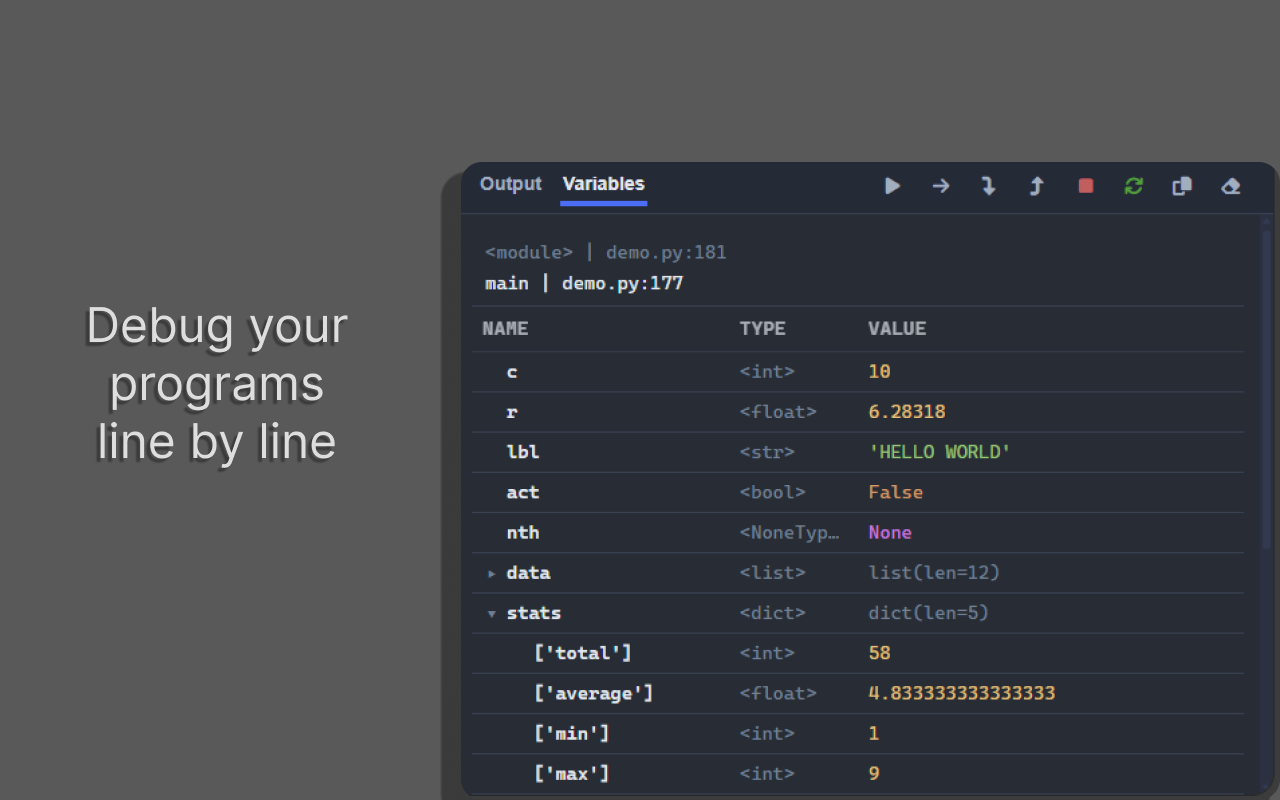This screenshot has height=800, width=1280.
Task: Click the <list> type cell
Action: (772, 573)
